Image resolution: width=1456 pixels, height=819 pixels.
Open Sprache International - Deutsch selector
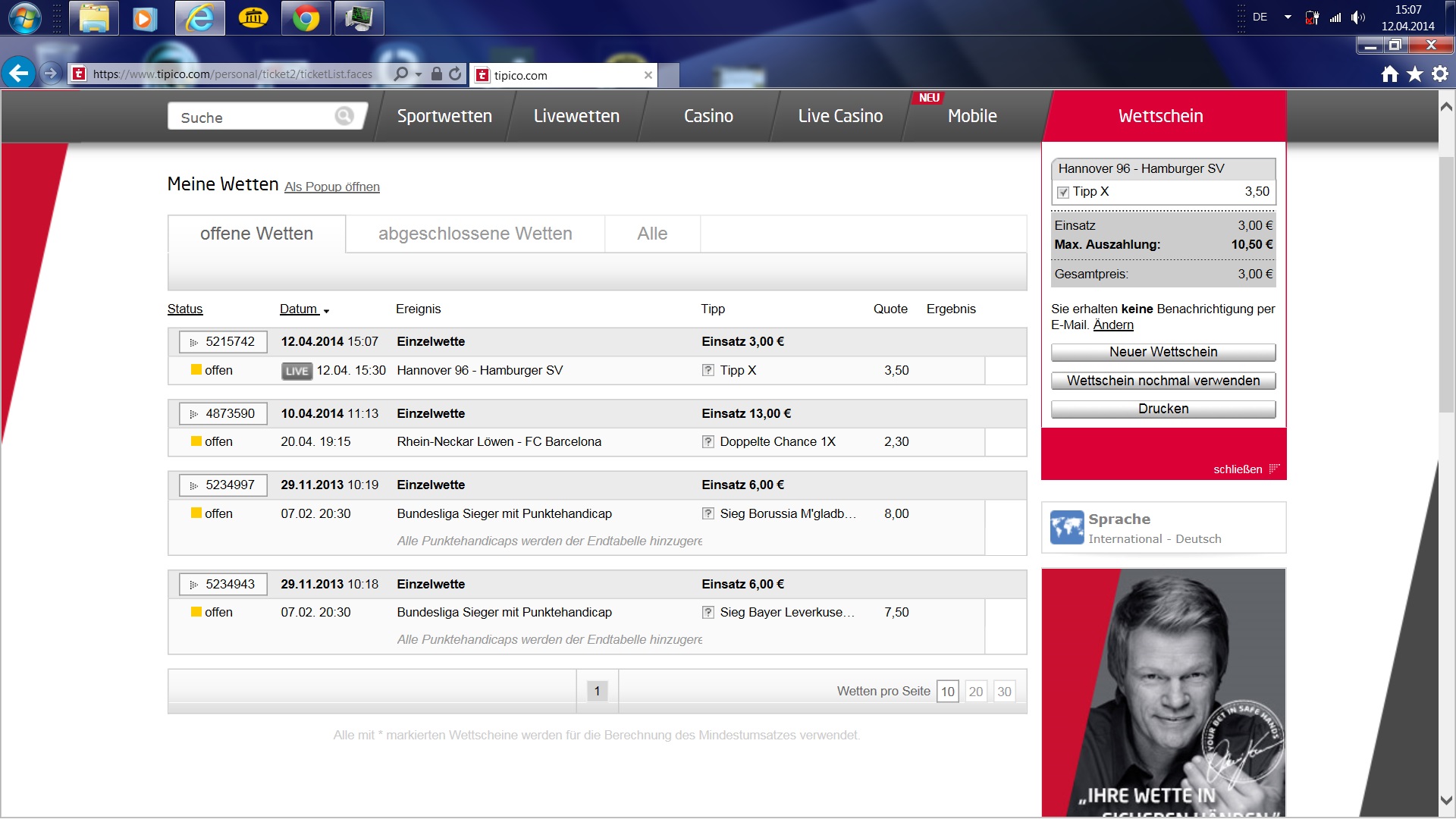pyautogui.click(x=1163, y=528)
